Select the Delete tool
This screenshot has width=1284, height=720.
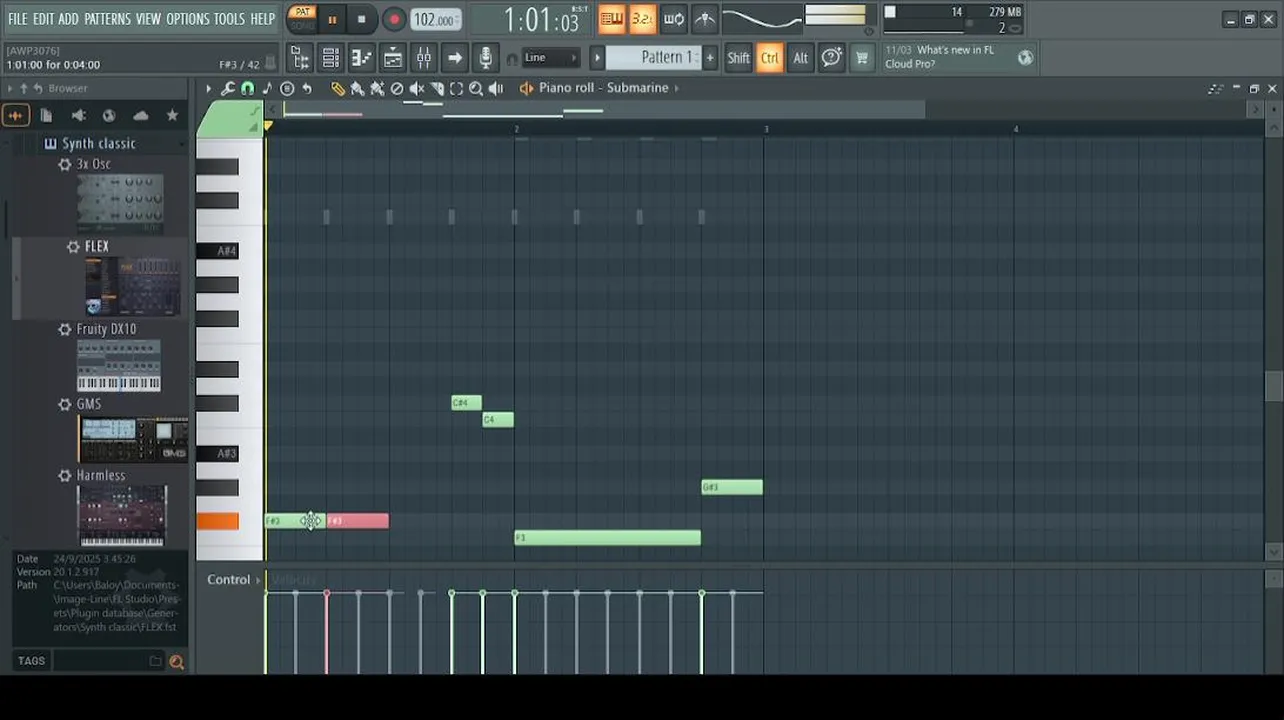[x=397, y=88]
